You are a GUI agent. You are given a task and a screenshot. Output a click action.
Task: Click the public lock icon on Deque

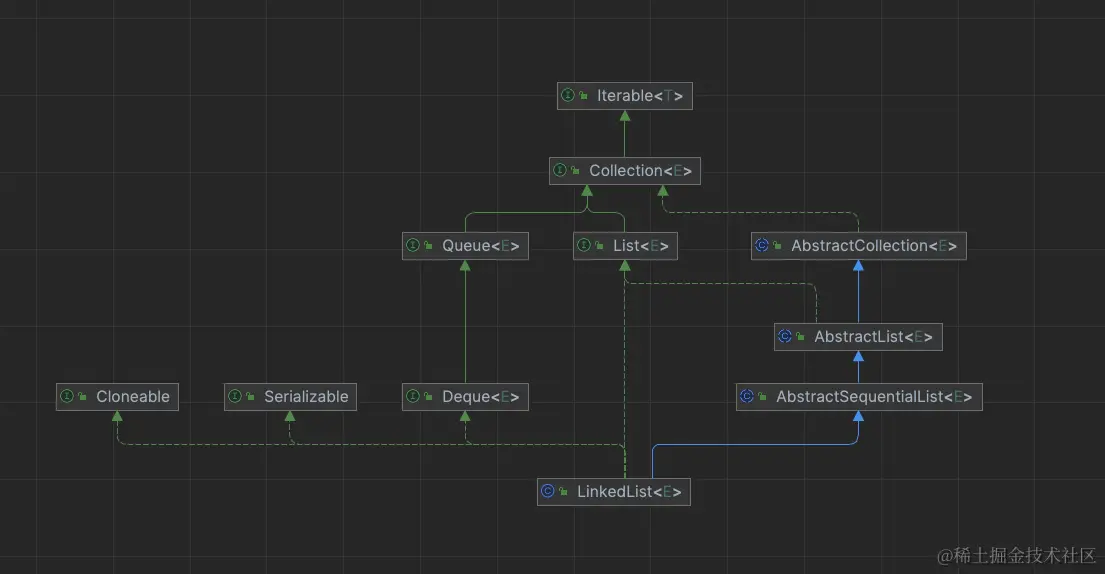coord(428,397)
